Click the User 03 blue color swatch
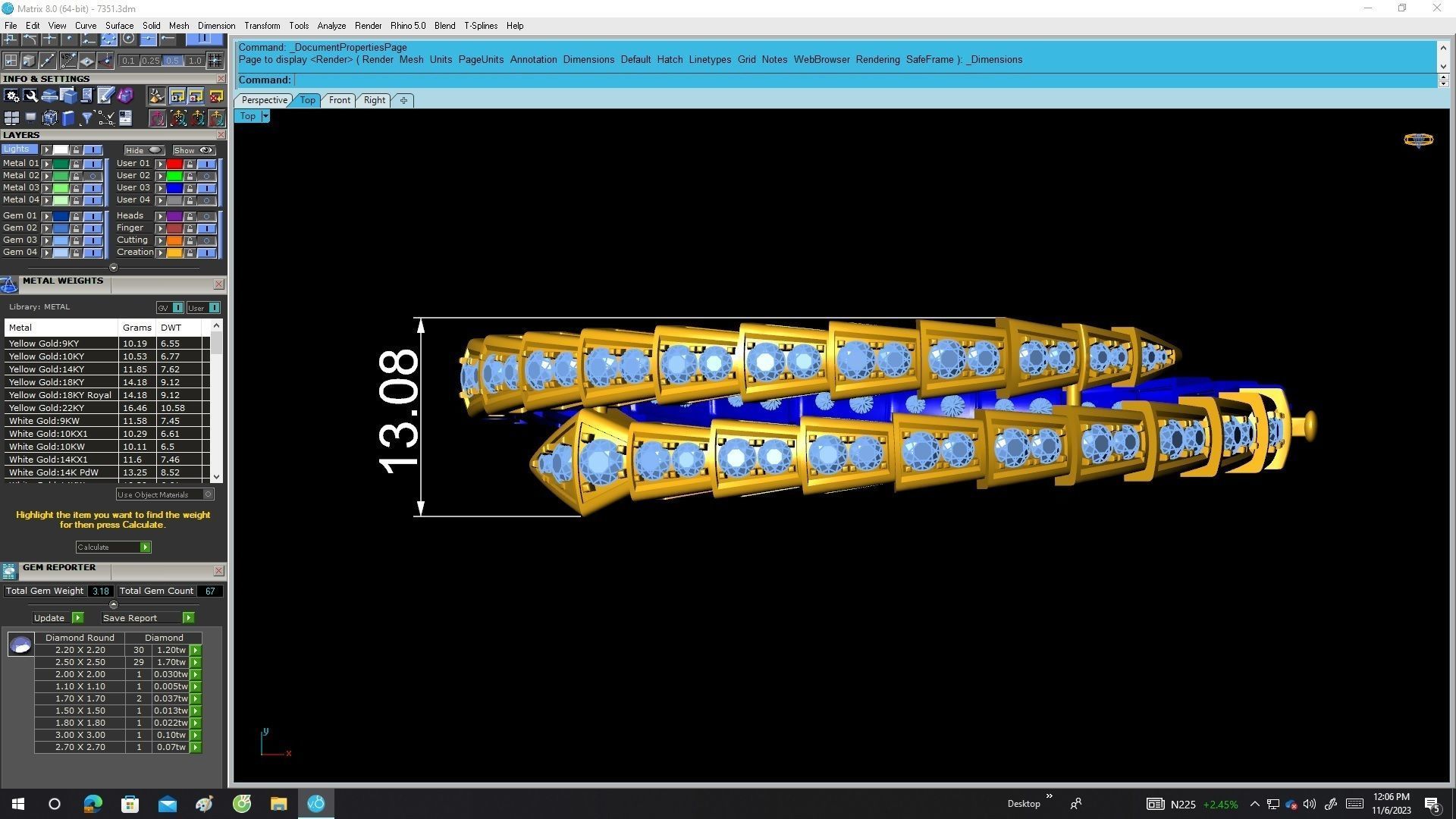 tap(174, 188)
